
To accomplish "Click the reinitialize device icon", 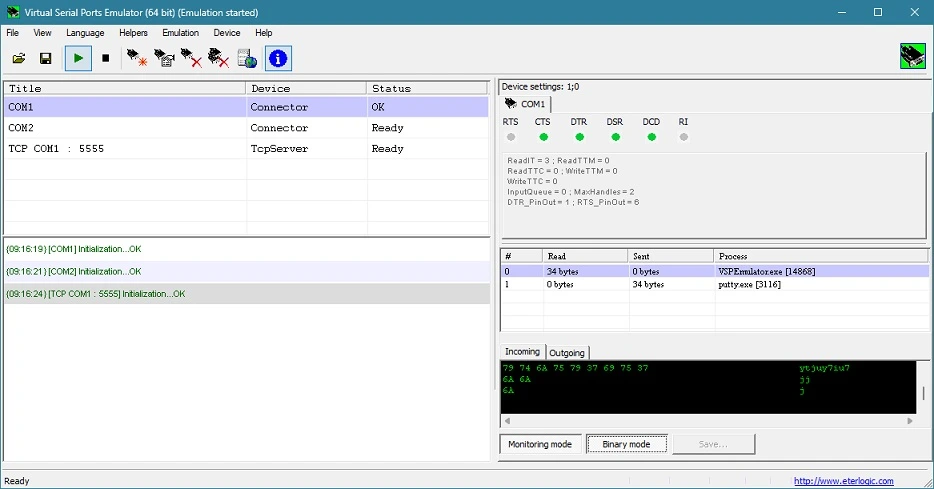I will point(164,58).
